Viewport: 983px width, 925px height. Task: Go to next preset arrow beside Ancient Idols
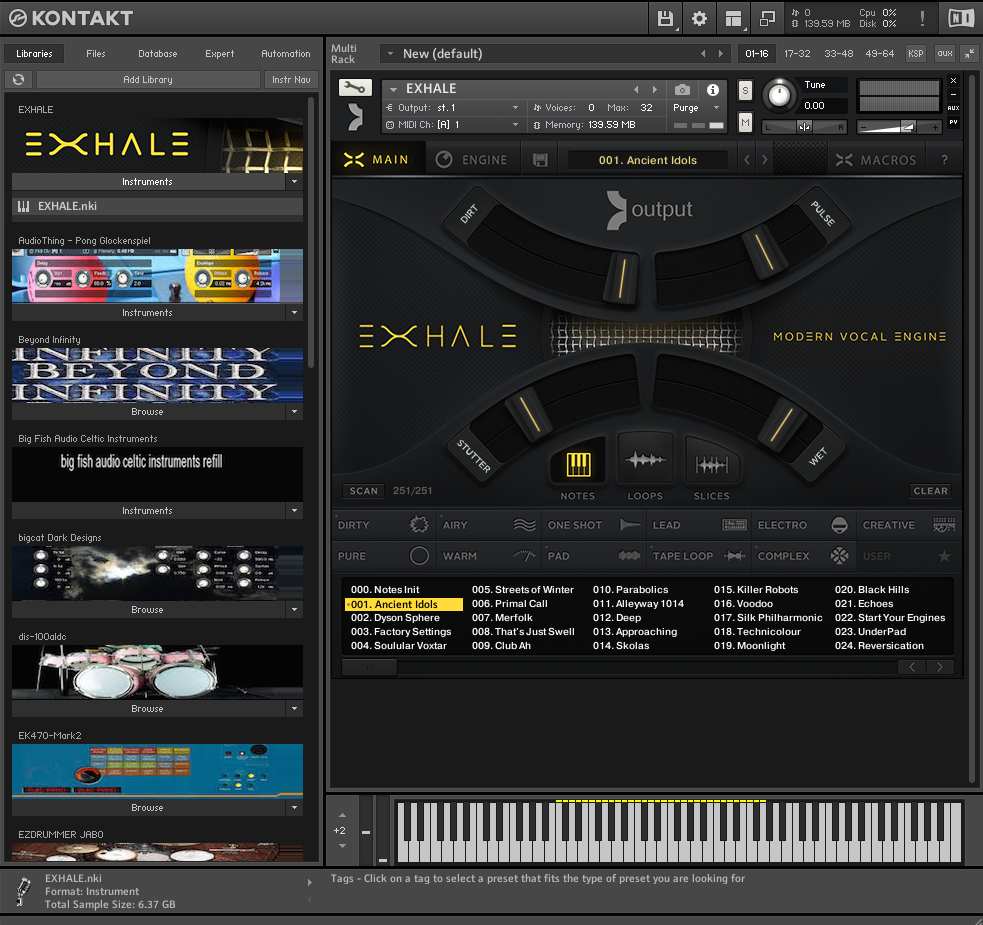point(764,160)
